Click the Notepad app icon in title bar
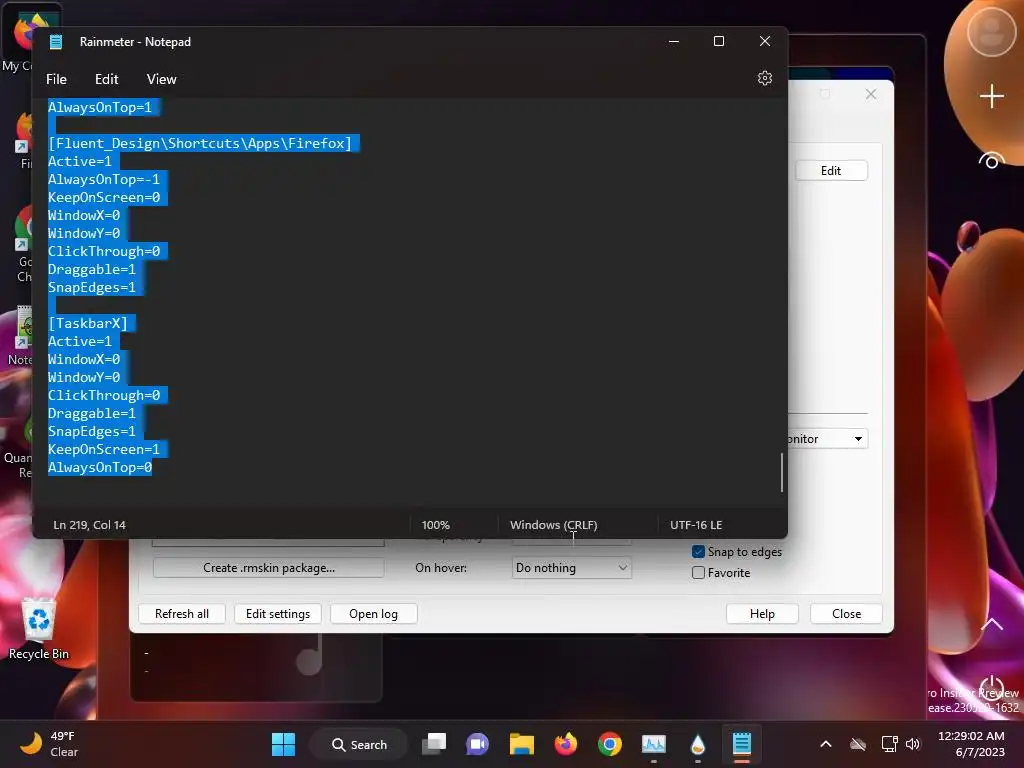1024x768 pixels. 56,42
